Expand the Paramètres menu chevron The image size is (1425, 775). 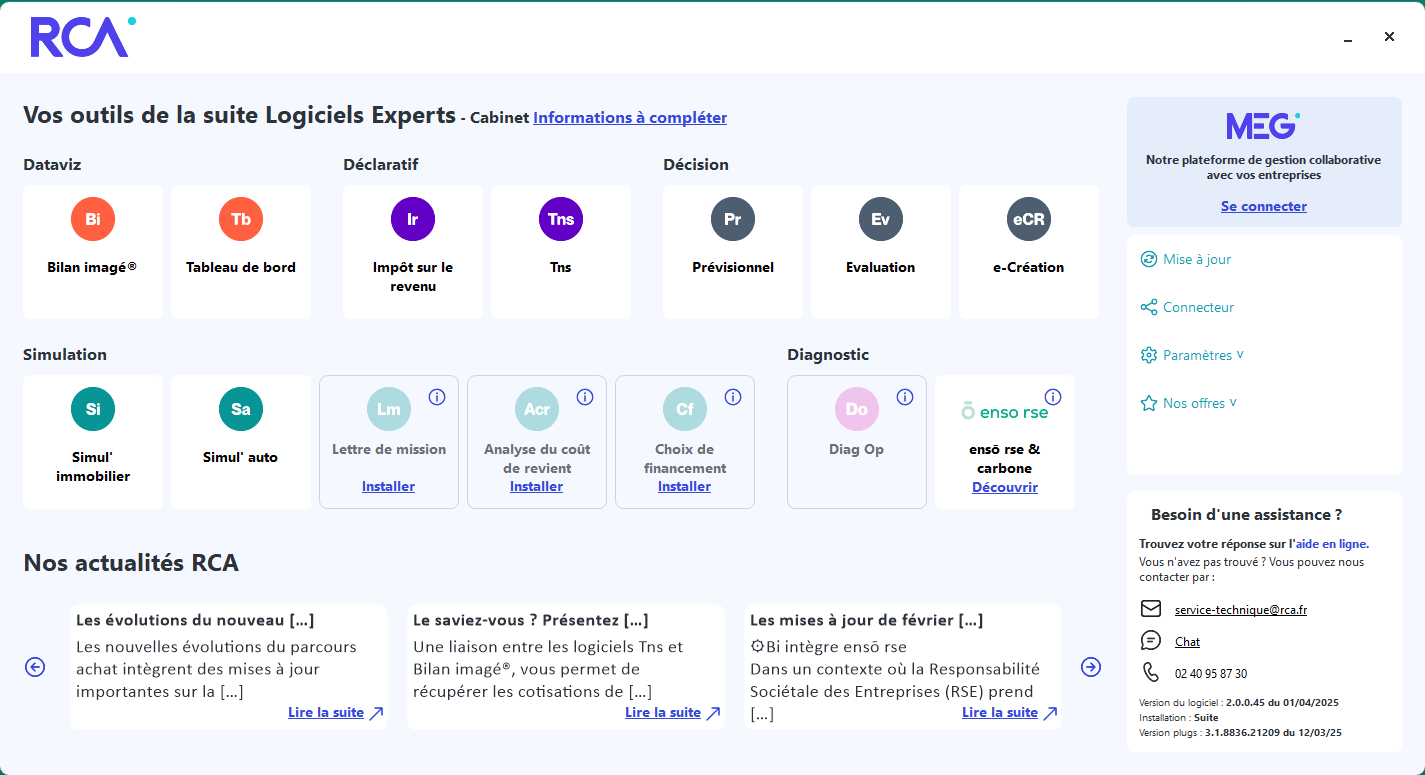coord(1240,354)
